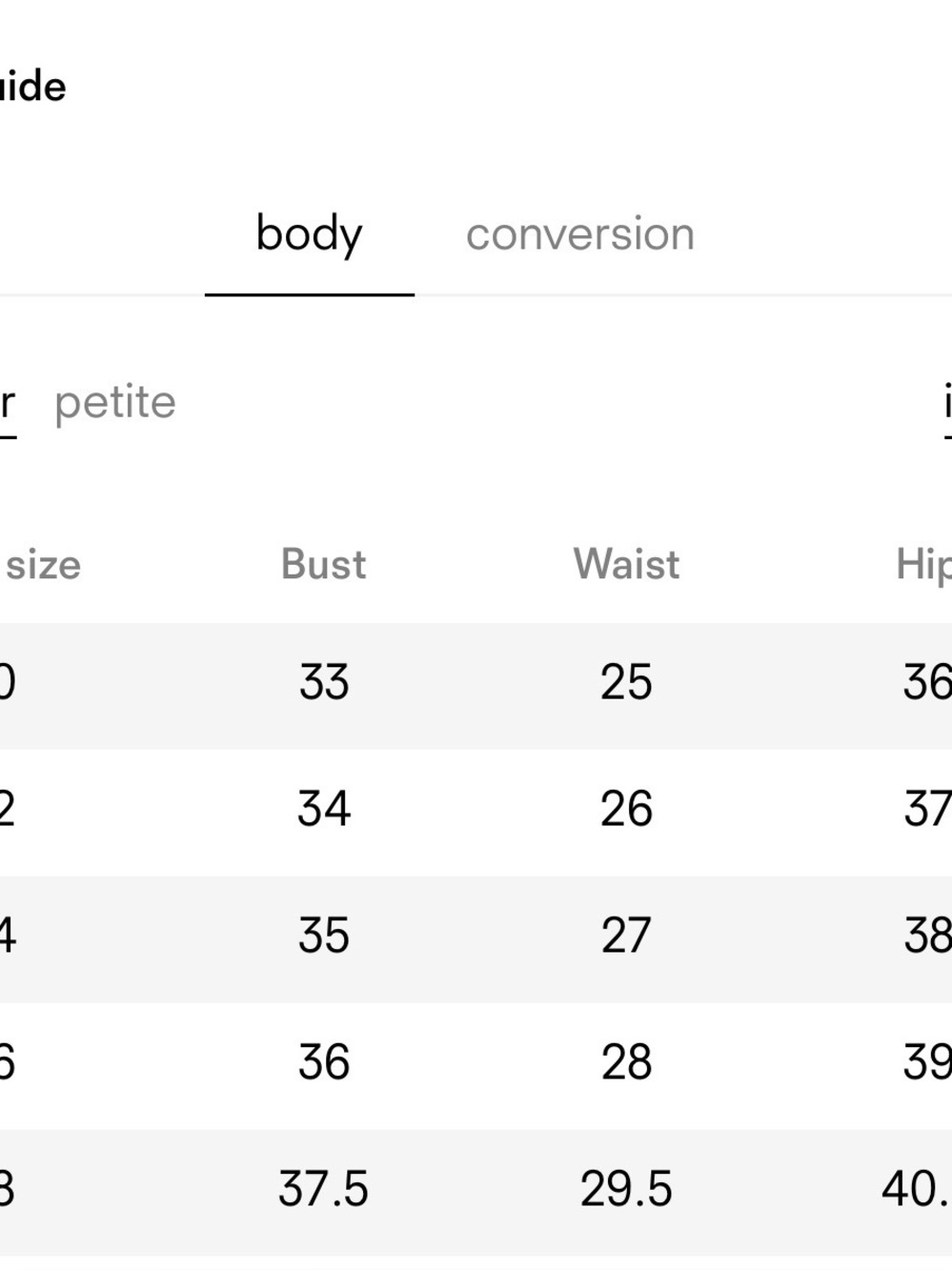952x1270 pixels.
Task: Select waist value 26 cell
Action: [626, 810]
